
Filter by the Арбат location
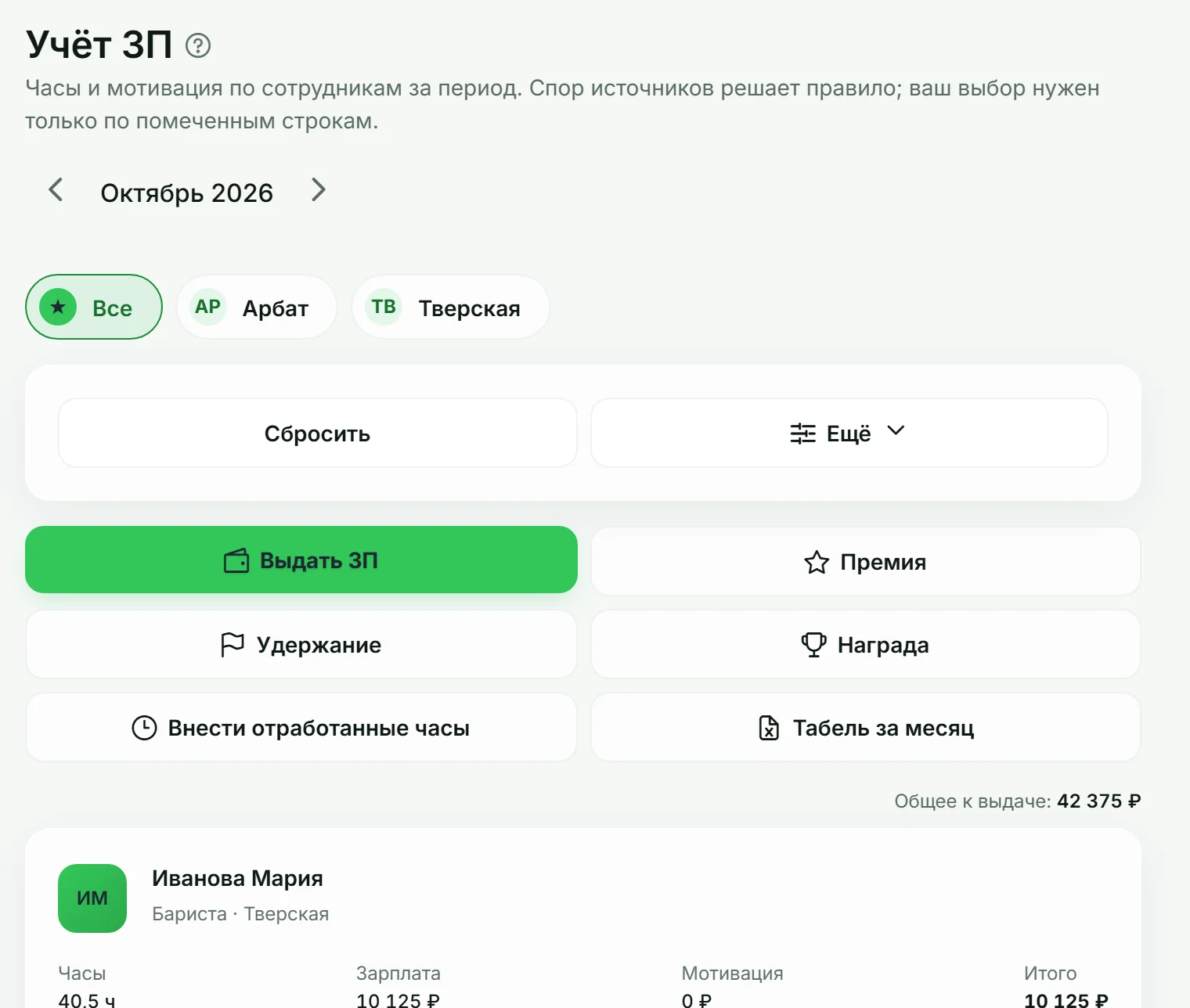coord(257,307)
